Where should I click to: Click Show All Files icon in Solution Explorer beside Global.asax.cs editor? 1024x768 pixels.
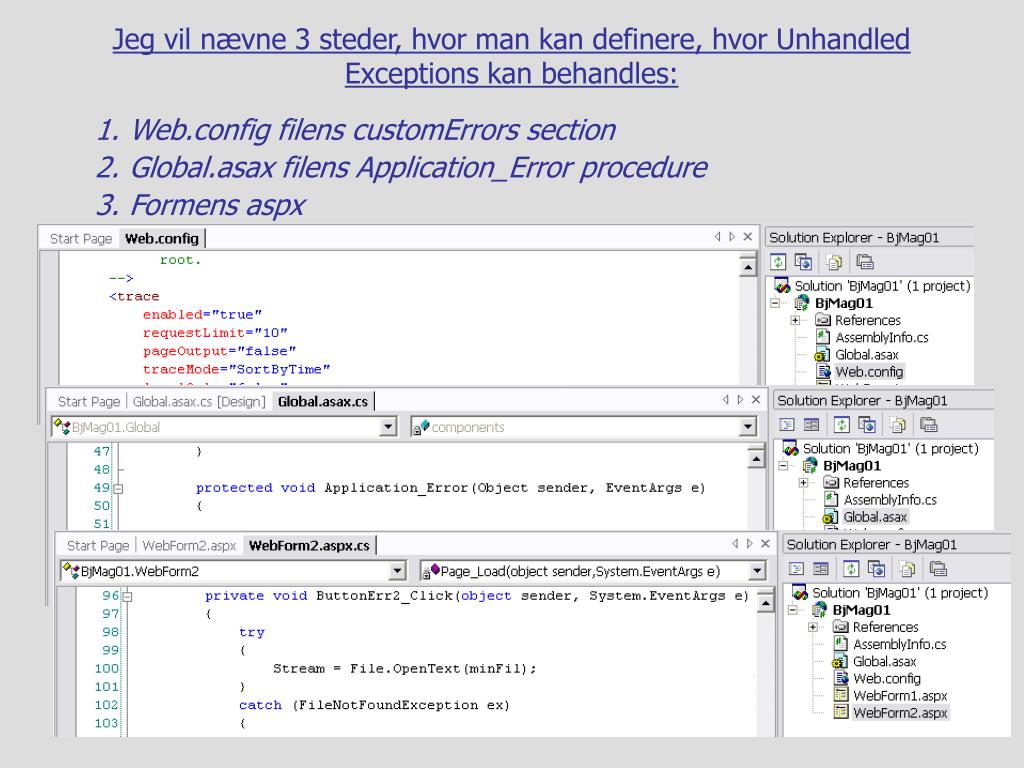[898, 425]
